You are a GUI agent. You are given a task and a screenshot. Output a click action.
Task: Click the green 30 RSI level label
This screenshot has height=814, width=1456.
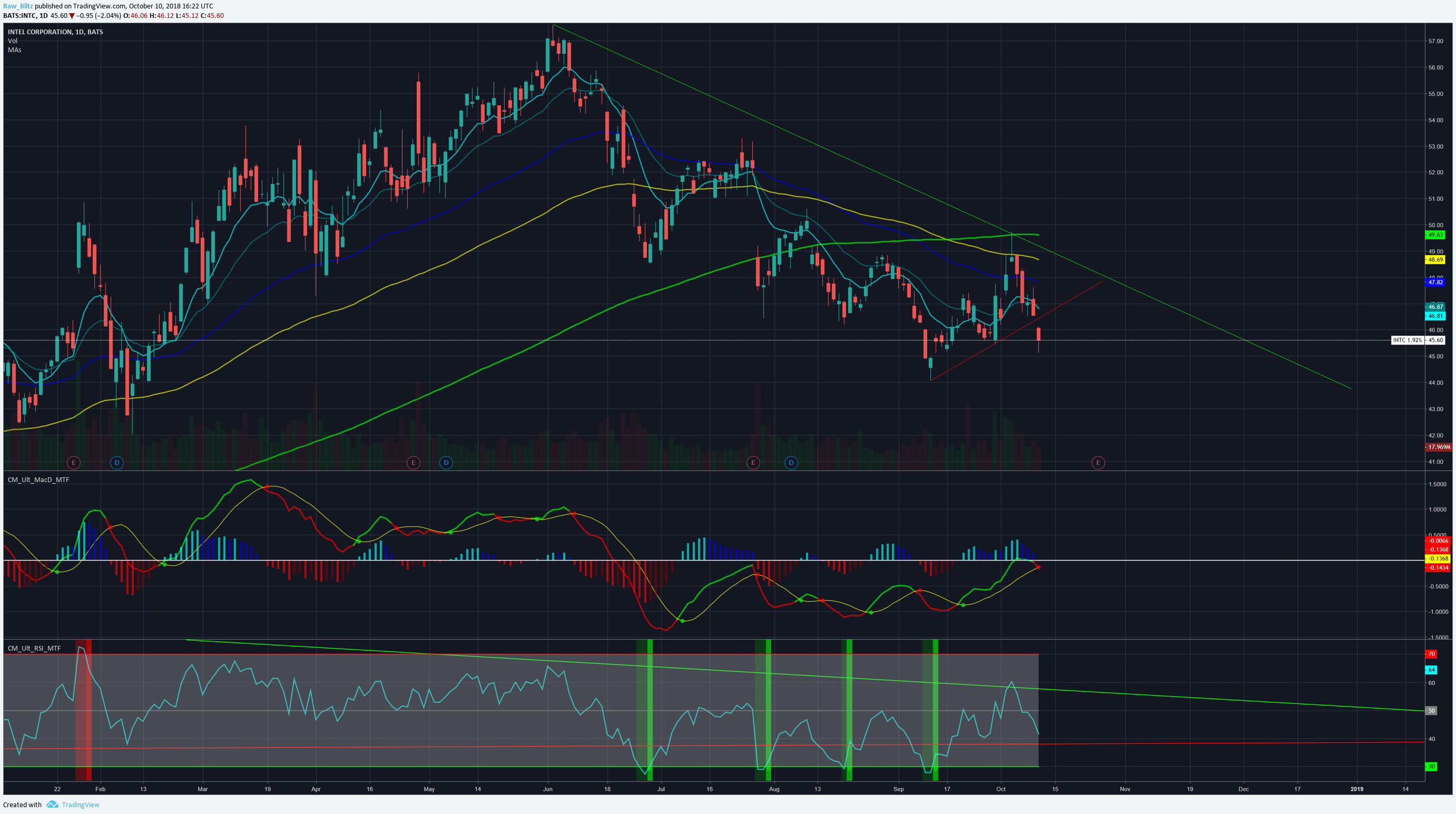coord(1431,767)
